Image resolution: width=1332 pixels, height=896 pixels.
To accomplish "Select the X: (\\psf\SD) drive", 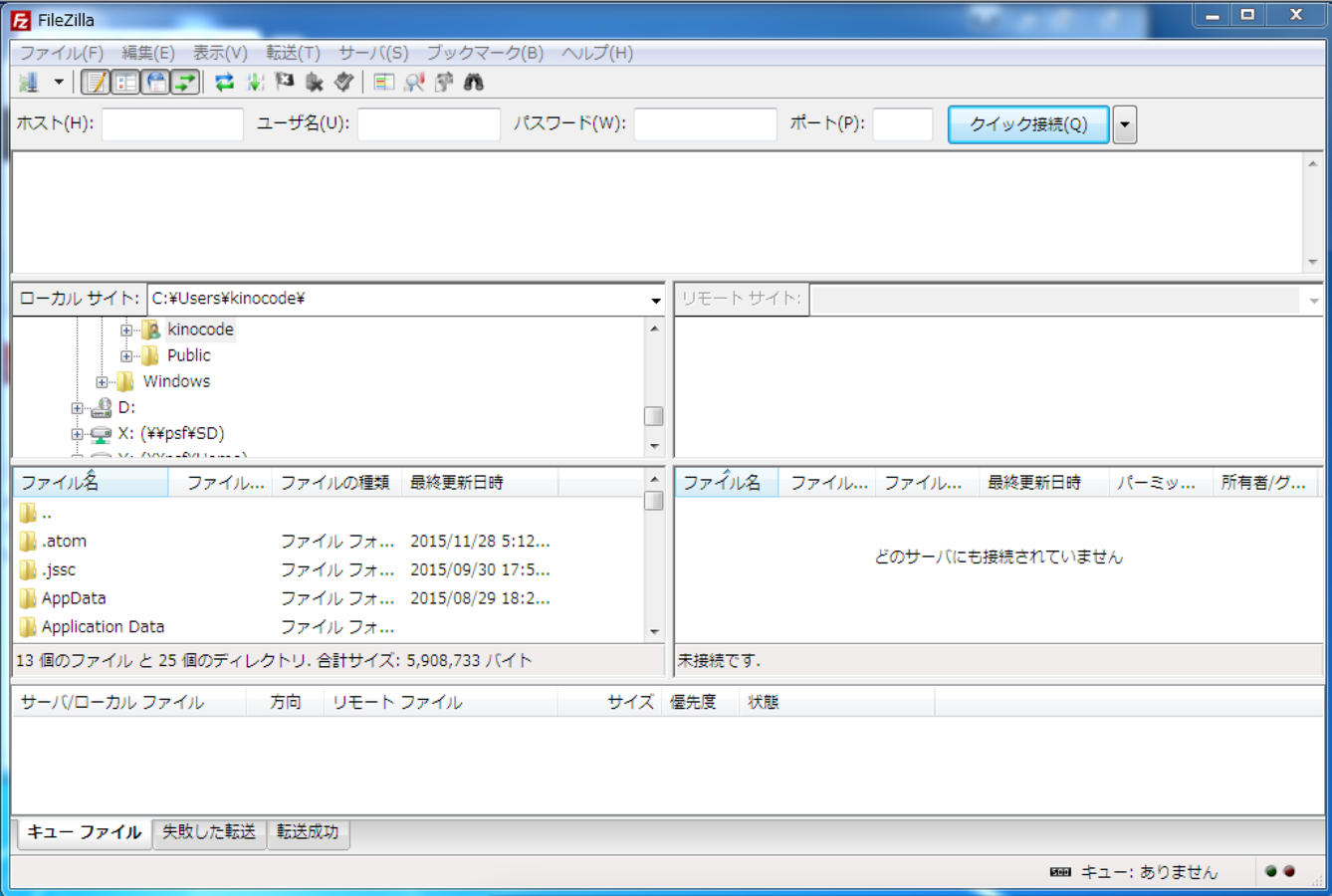I will coord(171,433).
